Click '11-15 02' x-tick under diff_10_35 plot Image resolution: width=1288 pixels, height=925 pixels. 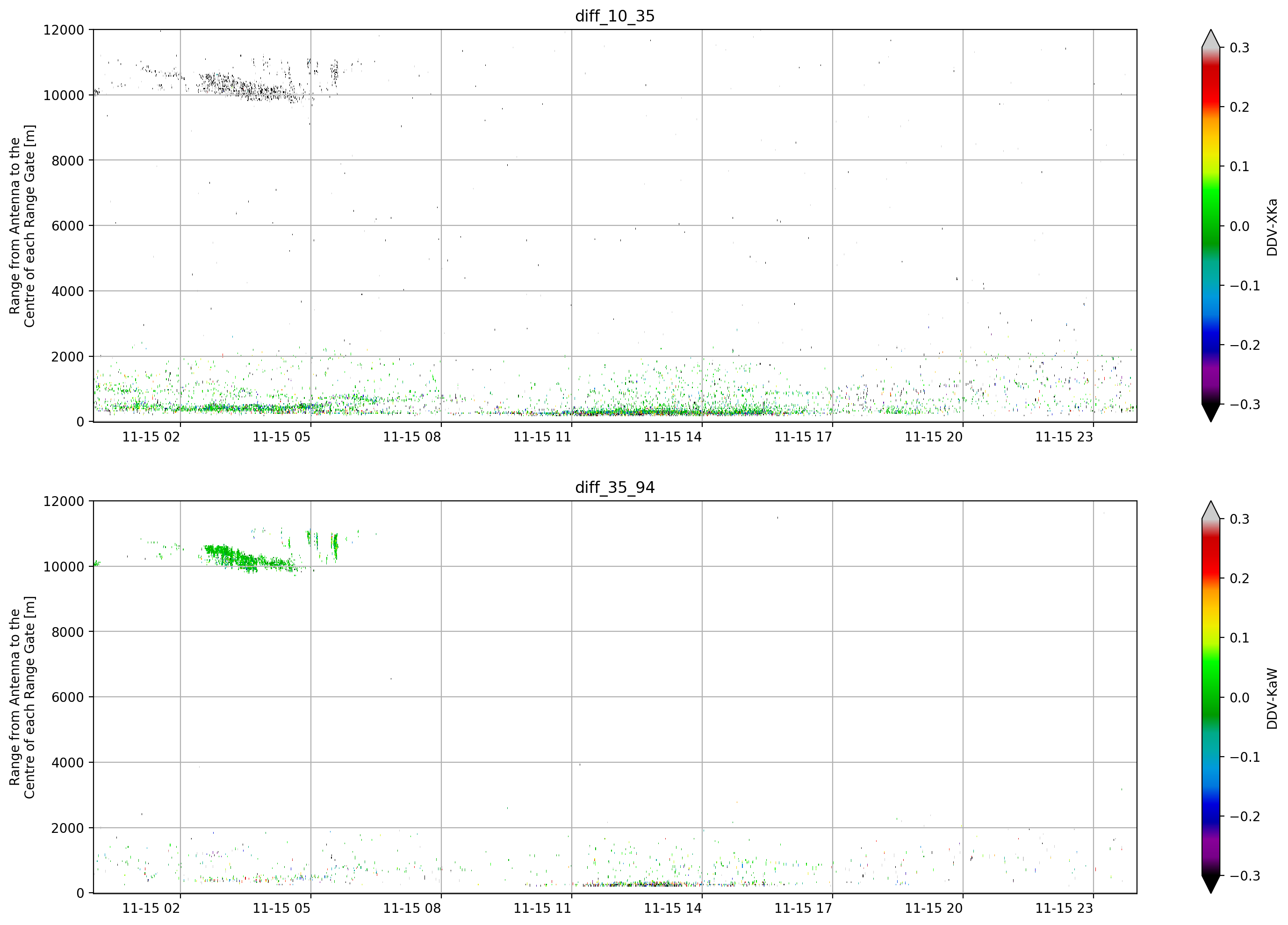[151, 437]
